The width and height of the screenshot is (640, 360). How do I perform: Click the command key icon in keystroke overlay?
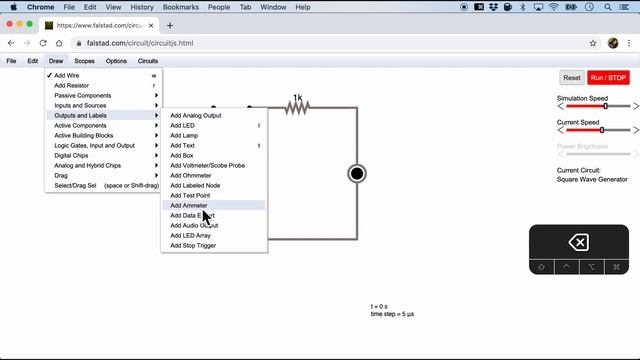pos(616,267)
